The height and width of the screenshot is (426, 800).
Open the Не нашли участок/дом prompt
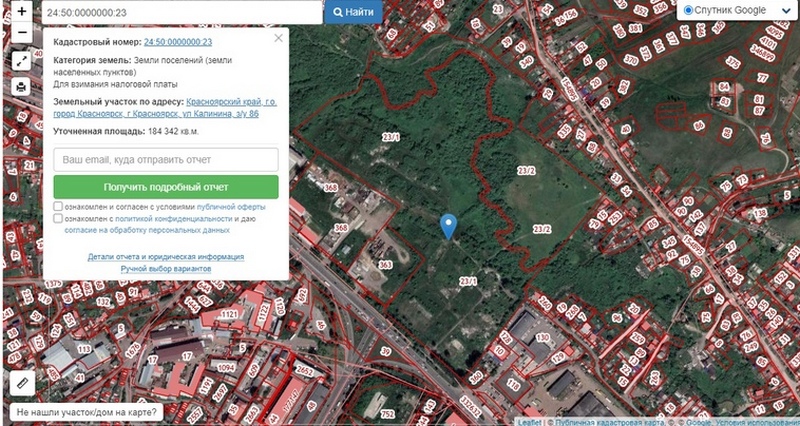tap(86, 411)
